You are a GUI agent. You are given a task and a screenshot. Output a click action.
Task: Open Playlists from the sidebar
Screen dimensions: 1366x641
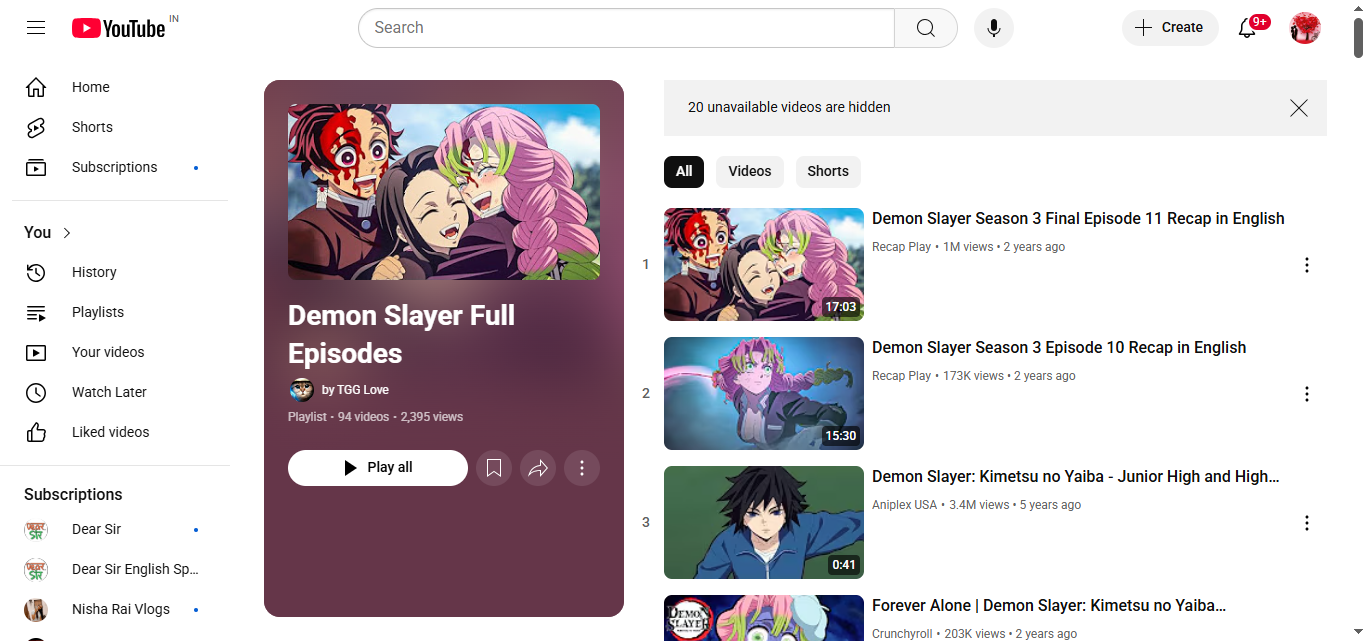point(120,312)
